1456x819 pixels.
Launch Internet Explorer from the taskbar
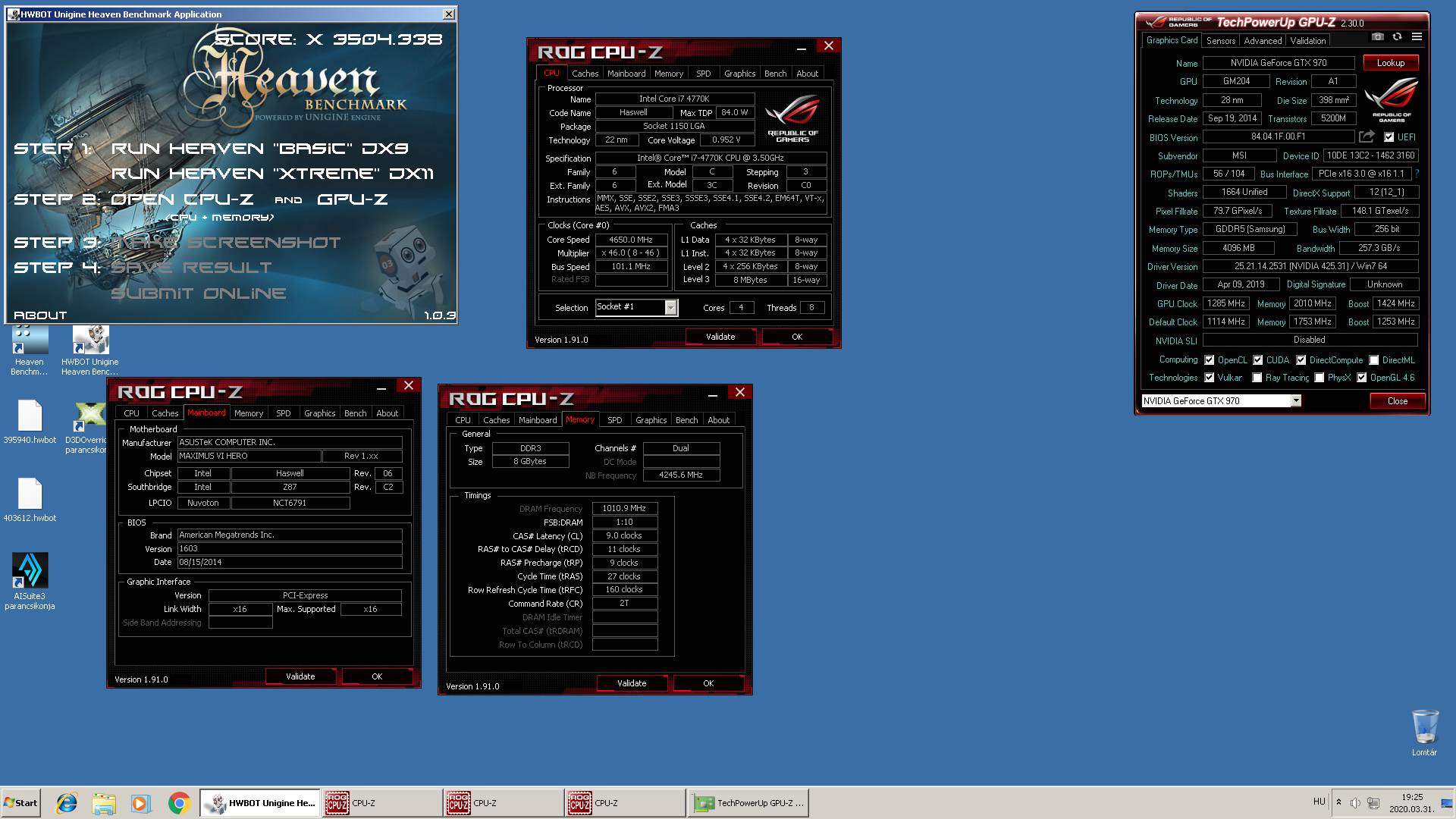pyautogui.click(x=67, y=803)
